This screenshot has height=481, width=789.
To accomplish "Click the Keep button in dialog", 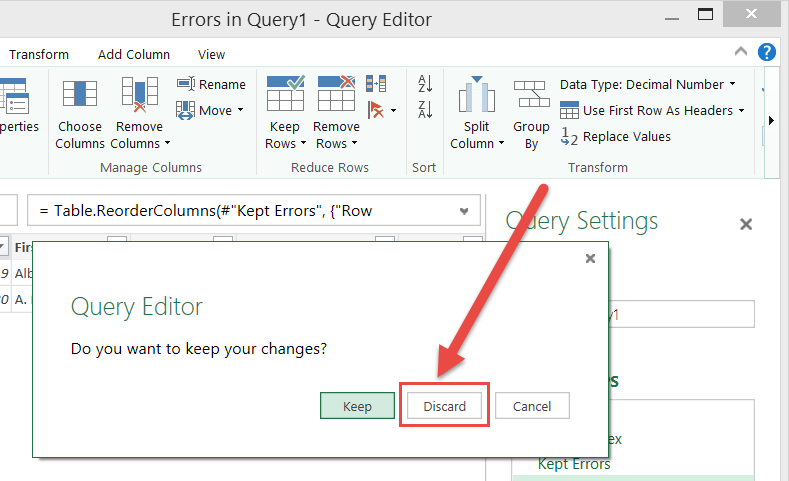I will 357,406.
